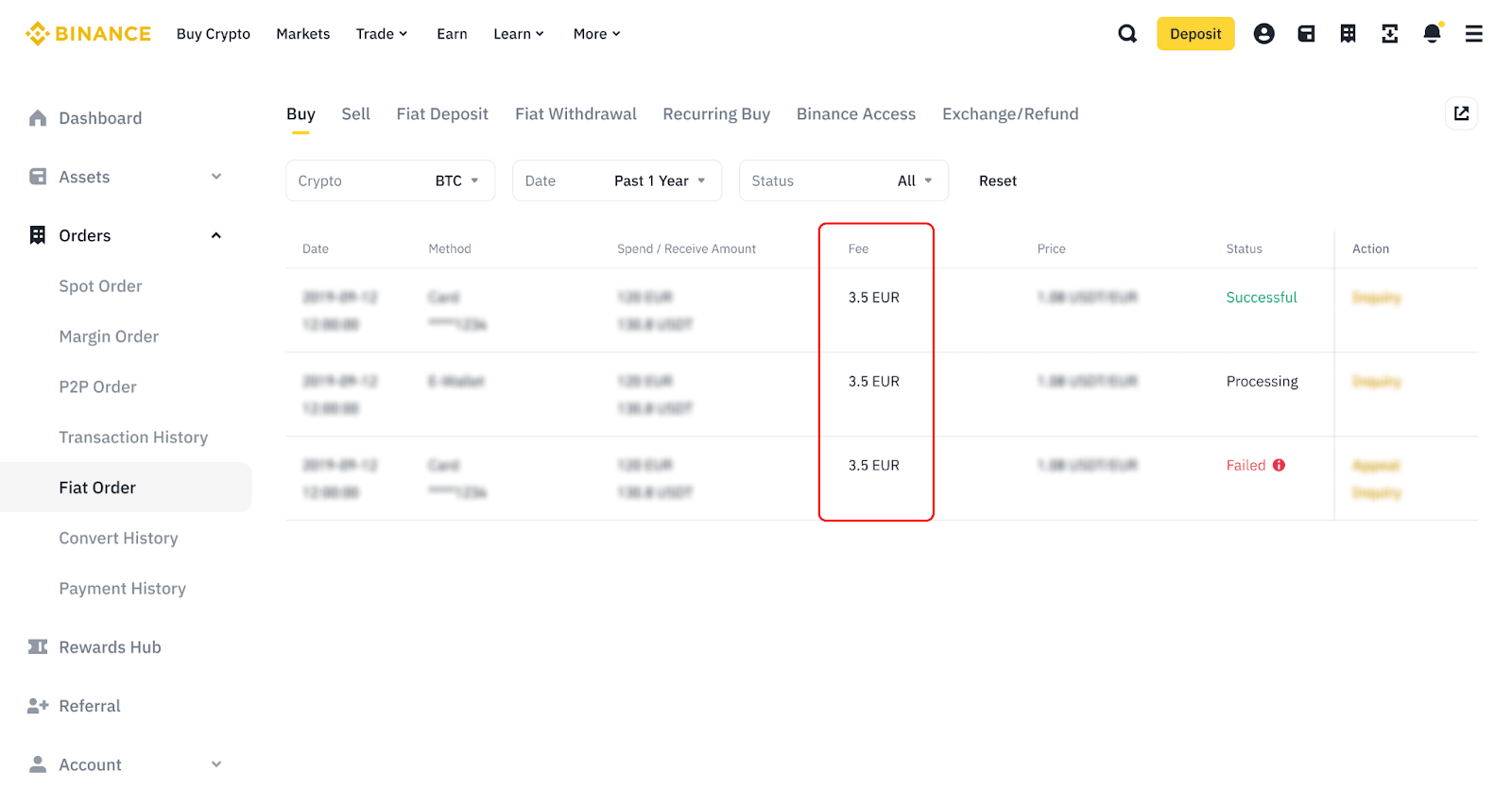Click the Failed status info icon
The height and width of the screenshot is (806, 1512).
(1279, 465)
